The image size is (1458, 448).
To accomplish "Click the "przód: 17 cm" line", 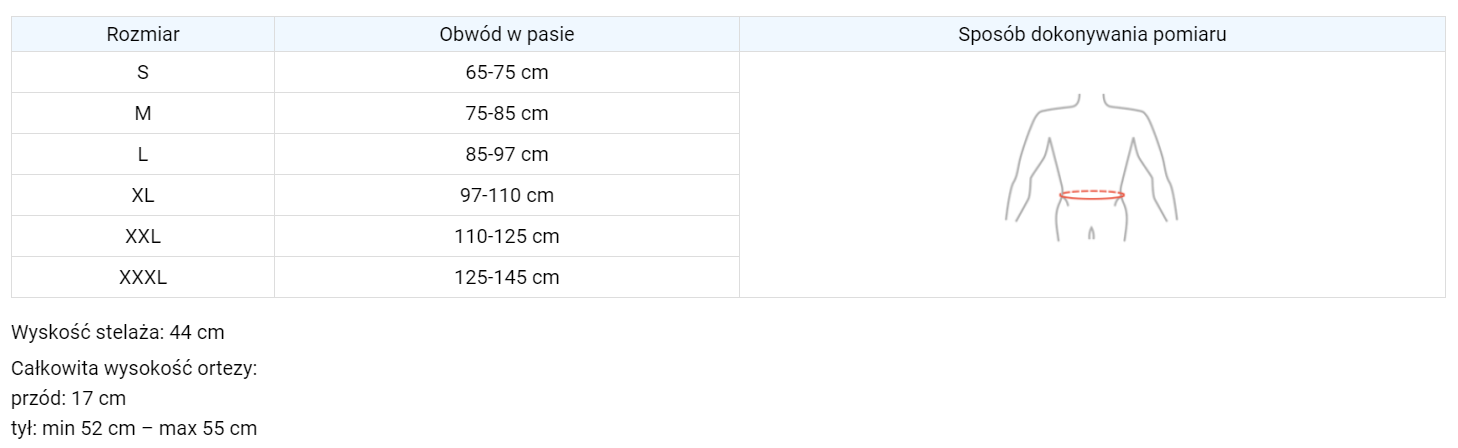I will point(69,399).
